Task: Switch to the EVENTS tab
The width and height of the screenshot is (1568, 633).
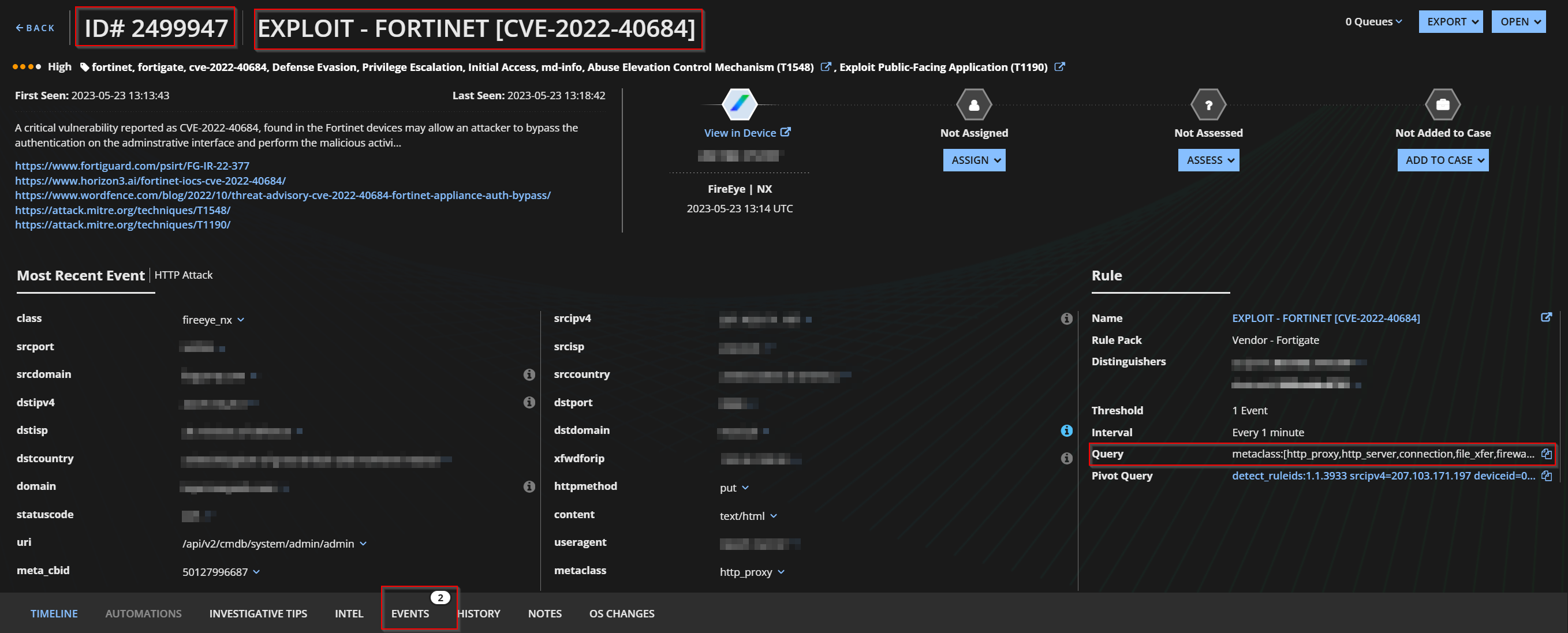Action: (410, 613)
